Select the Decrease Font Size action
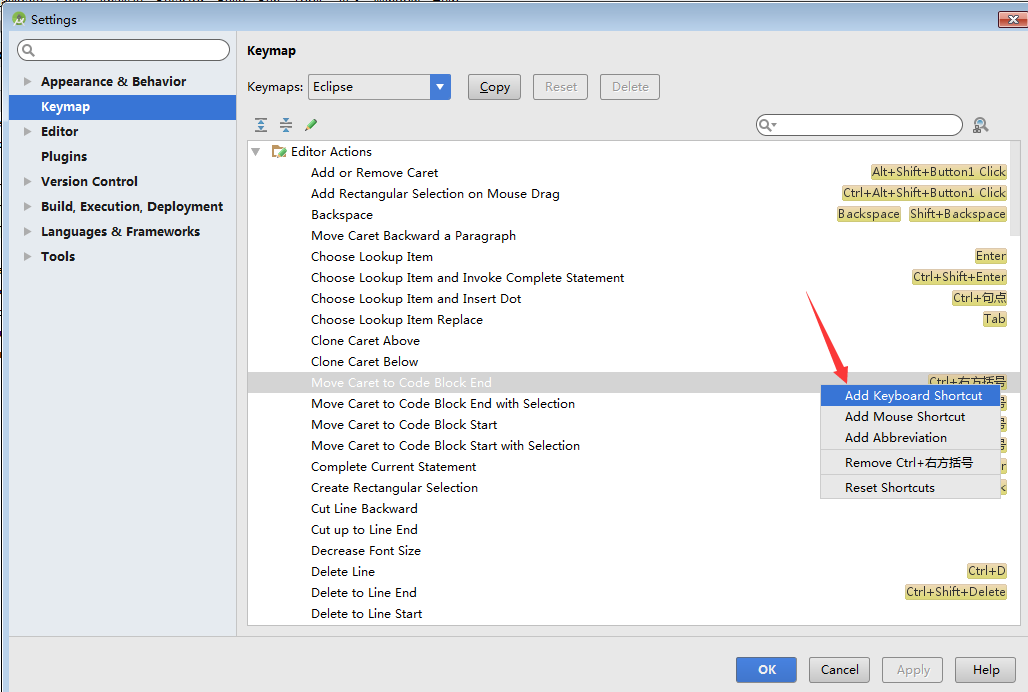 [366, 550]
